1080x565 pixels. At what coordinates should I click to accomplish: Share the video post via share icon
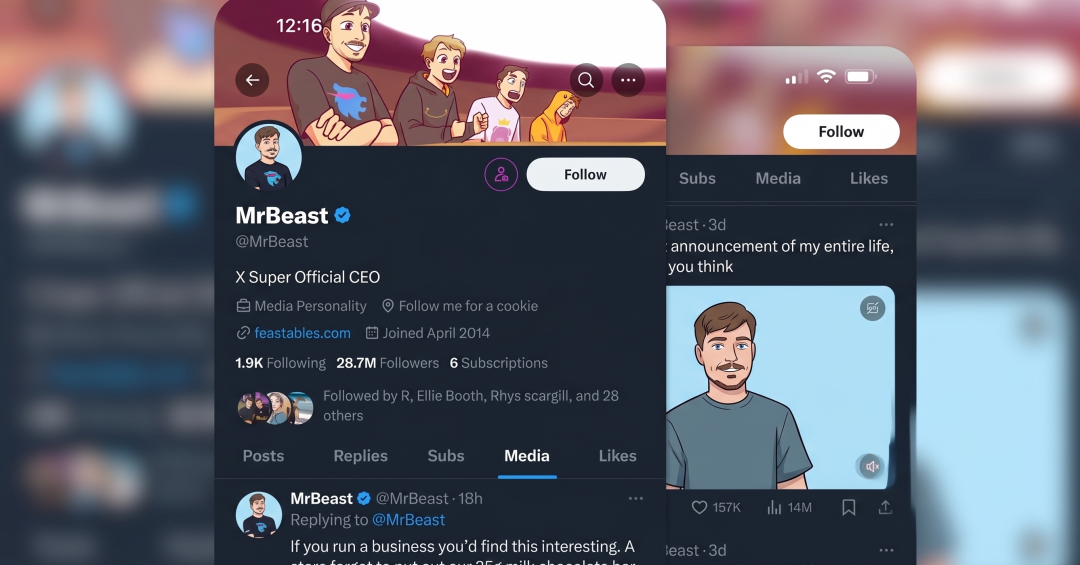pos(885,508)
